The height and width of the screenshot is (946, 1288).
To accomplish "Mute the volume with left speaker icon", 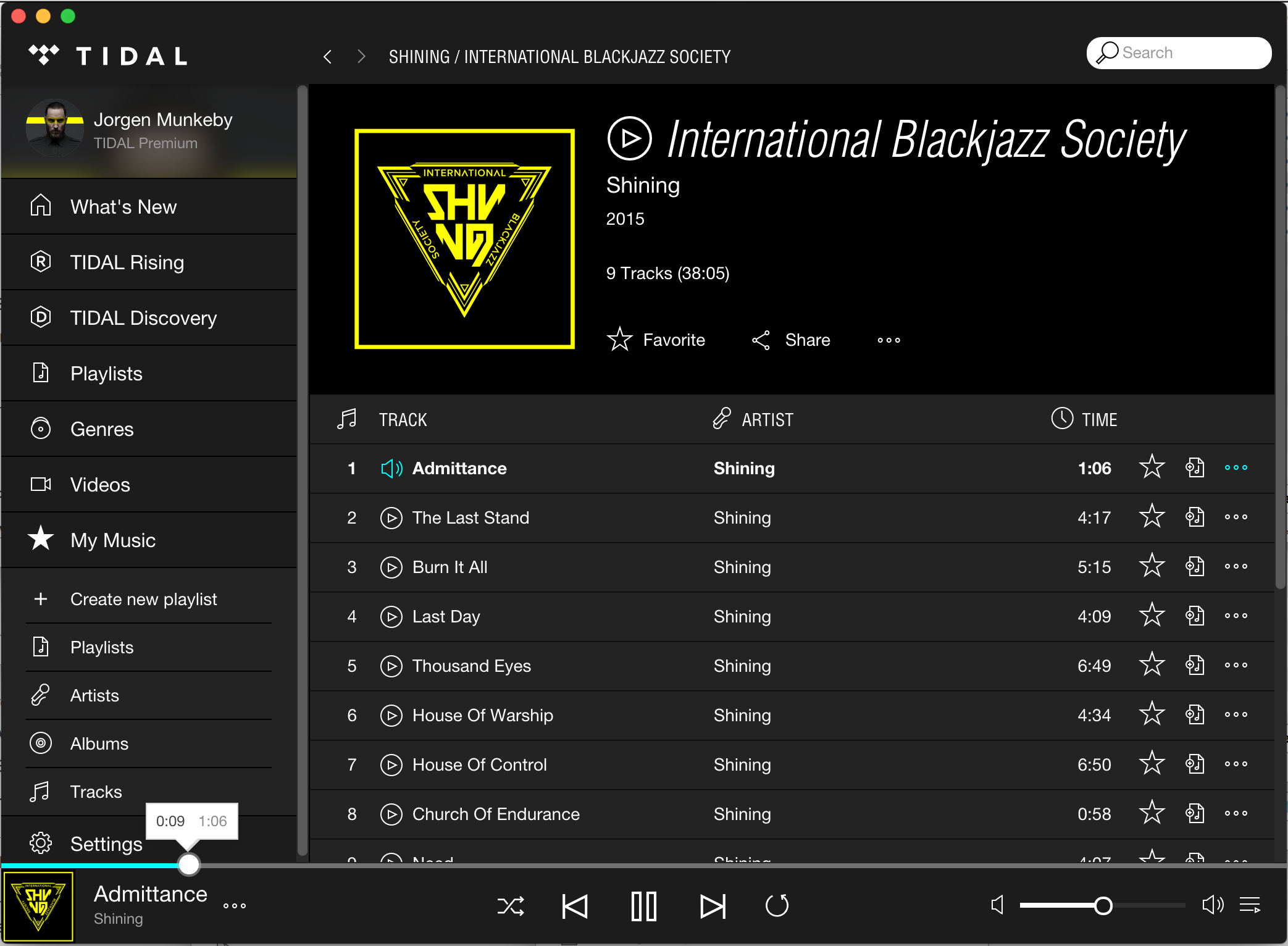I will pos(997,905).
